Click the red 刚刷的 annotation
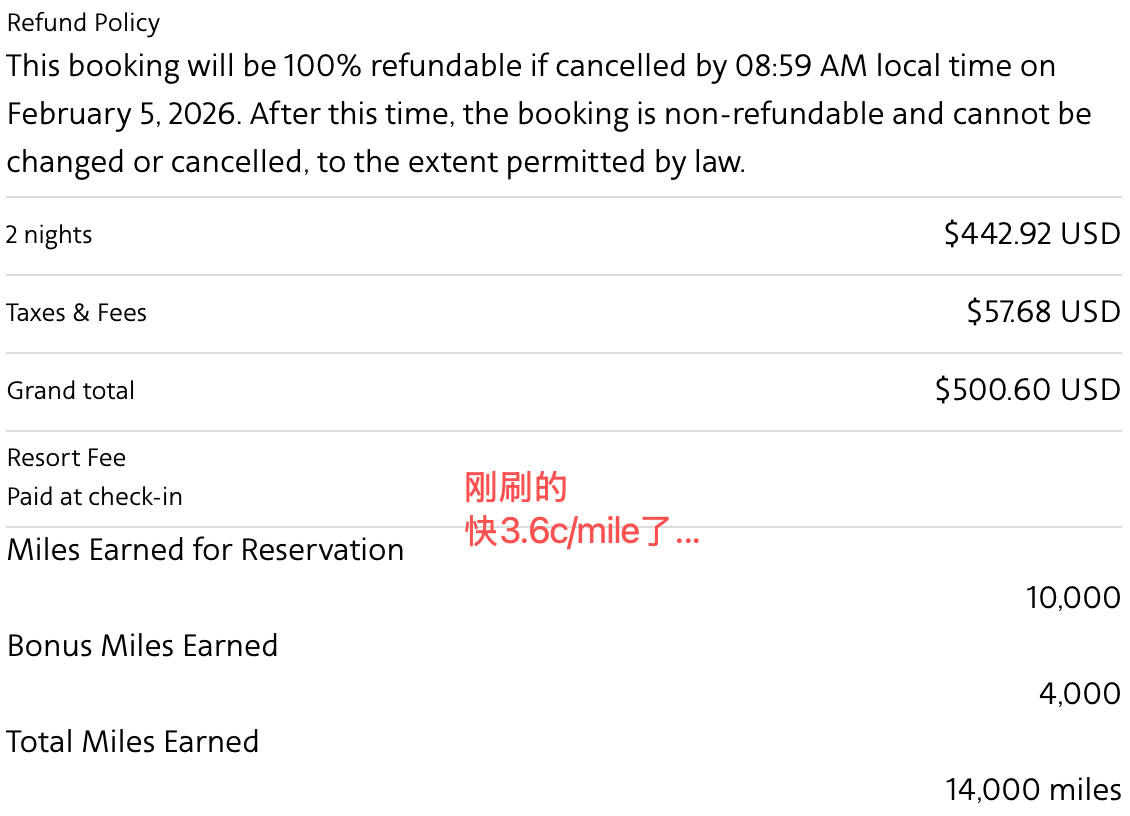Screen dimensions: 1130x816 pyautogui.click(x=516, y=489)
